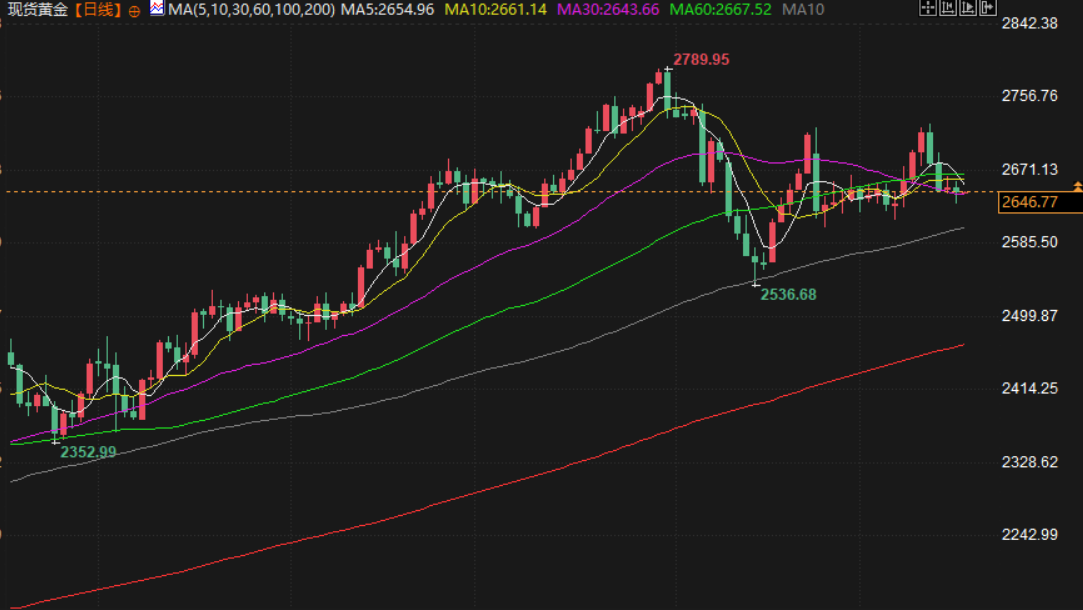Click the 2789.95 high price label

click(701, 59)
